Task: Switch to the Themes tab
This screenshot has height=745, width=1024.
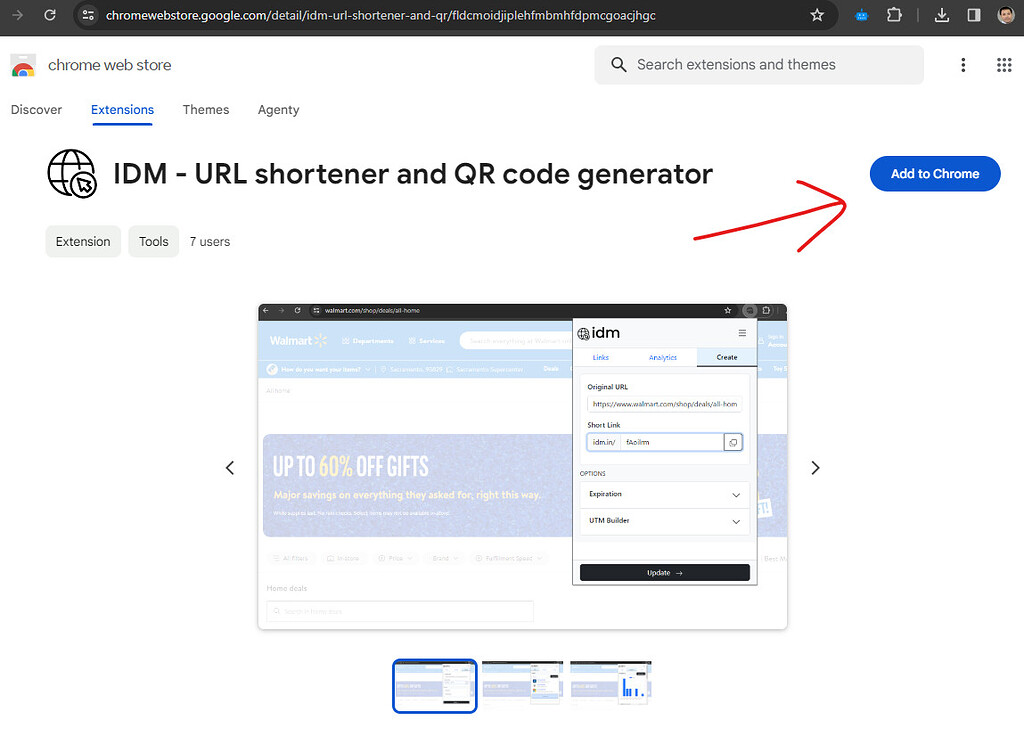Action: [206, 110]
